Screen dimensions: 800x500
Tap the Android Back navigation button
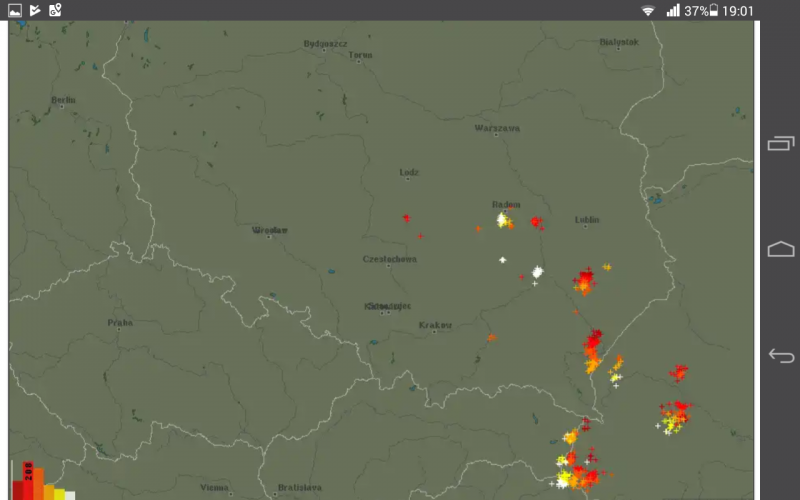pyautogui.click(x=780, y=355)
